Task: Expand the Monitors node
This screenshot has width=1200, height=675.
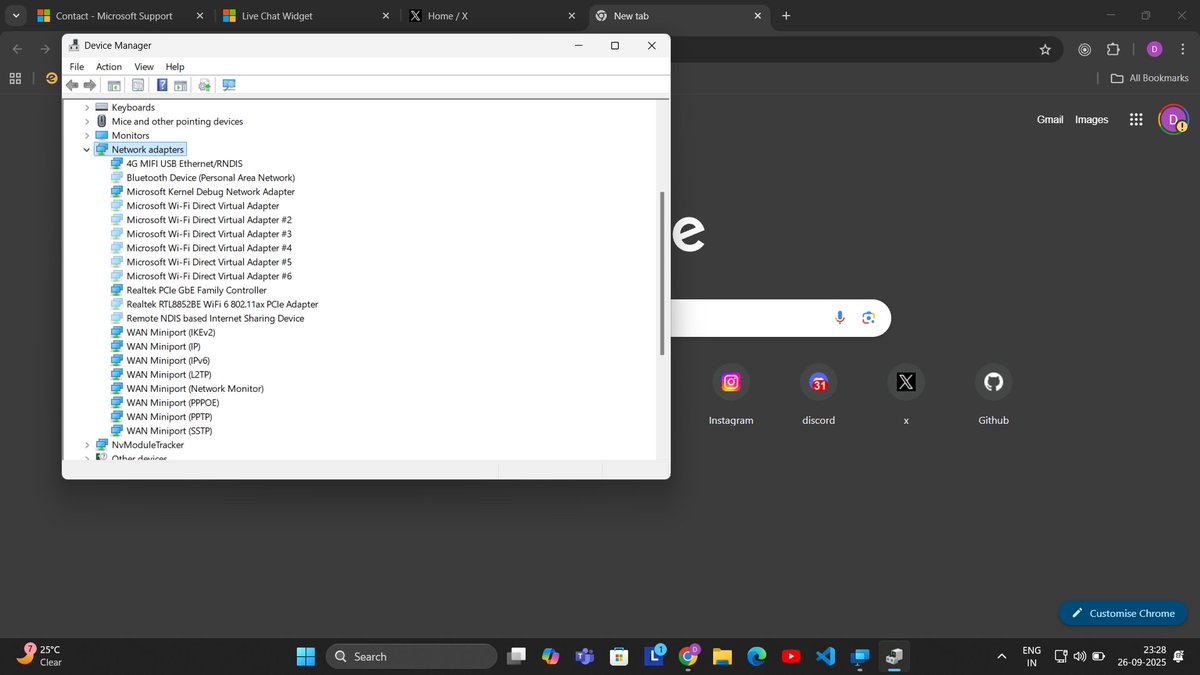Action: pyautogui.click(x=87, y=135)
